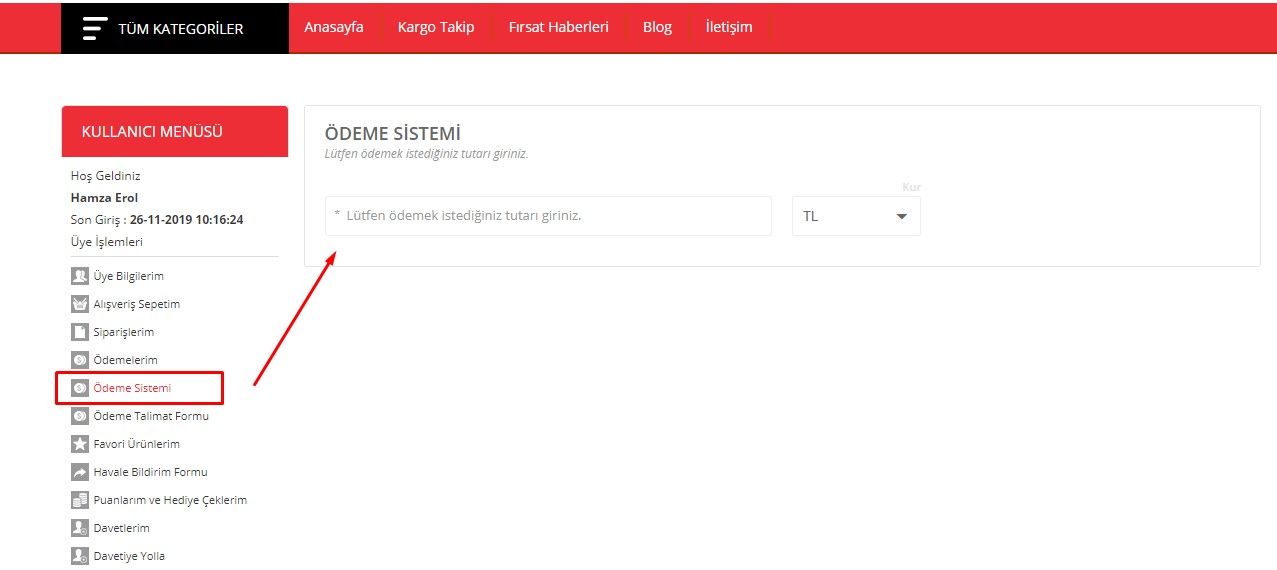
Task: Open the Havale Bildirim Formu link
Action: (151, 472)
